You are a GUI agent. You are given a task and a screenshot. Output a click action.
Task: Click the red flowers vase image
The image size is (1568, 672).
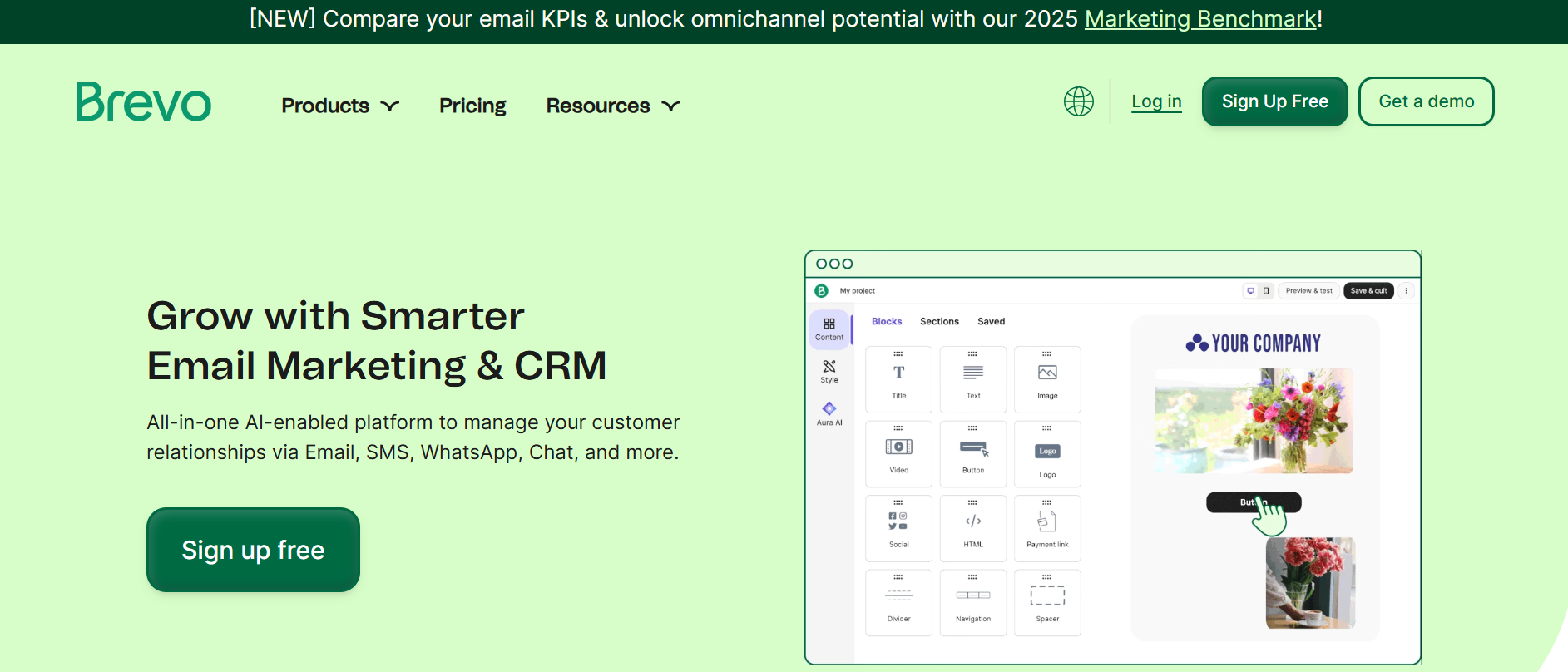(1310, 582)
